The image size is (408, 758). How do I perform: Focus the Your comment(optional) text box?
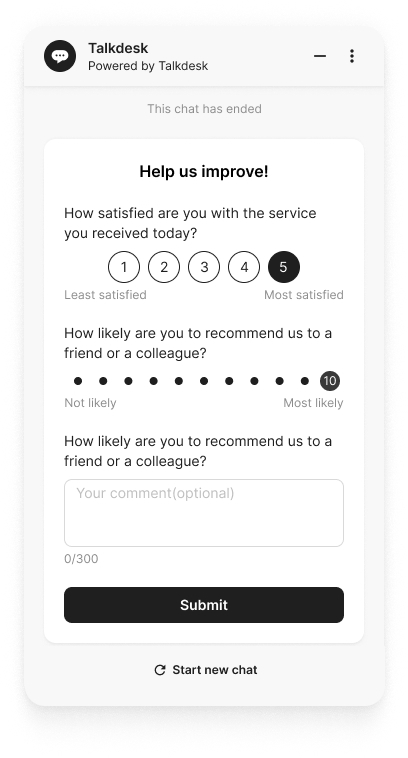tap(204, 513)
